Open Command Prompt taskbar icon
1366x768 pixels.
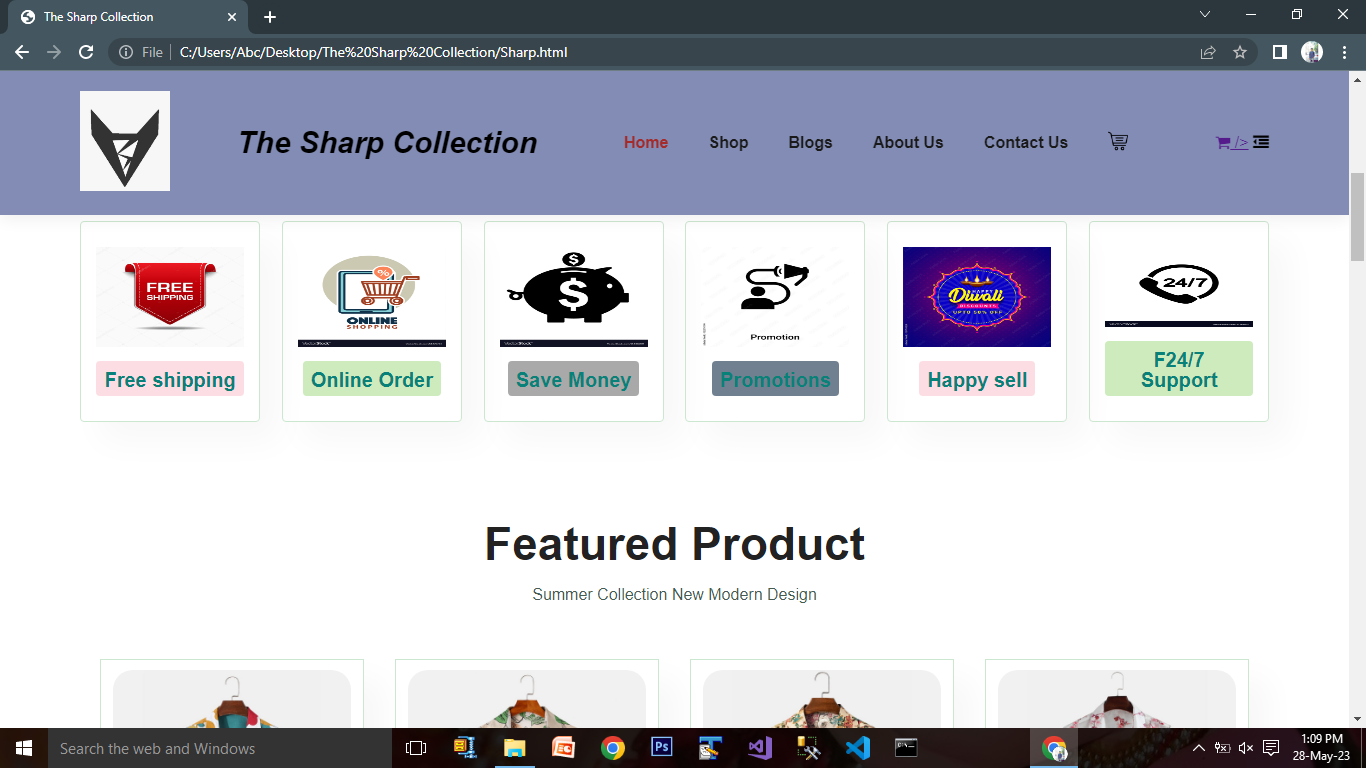[906, 748]
